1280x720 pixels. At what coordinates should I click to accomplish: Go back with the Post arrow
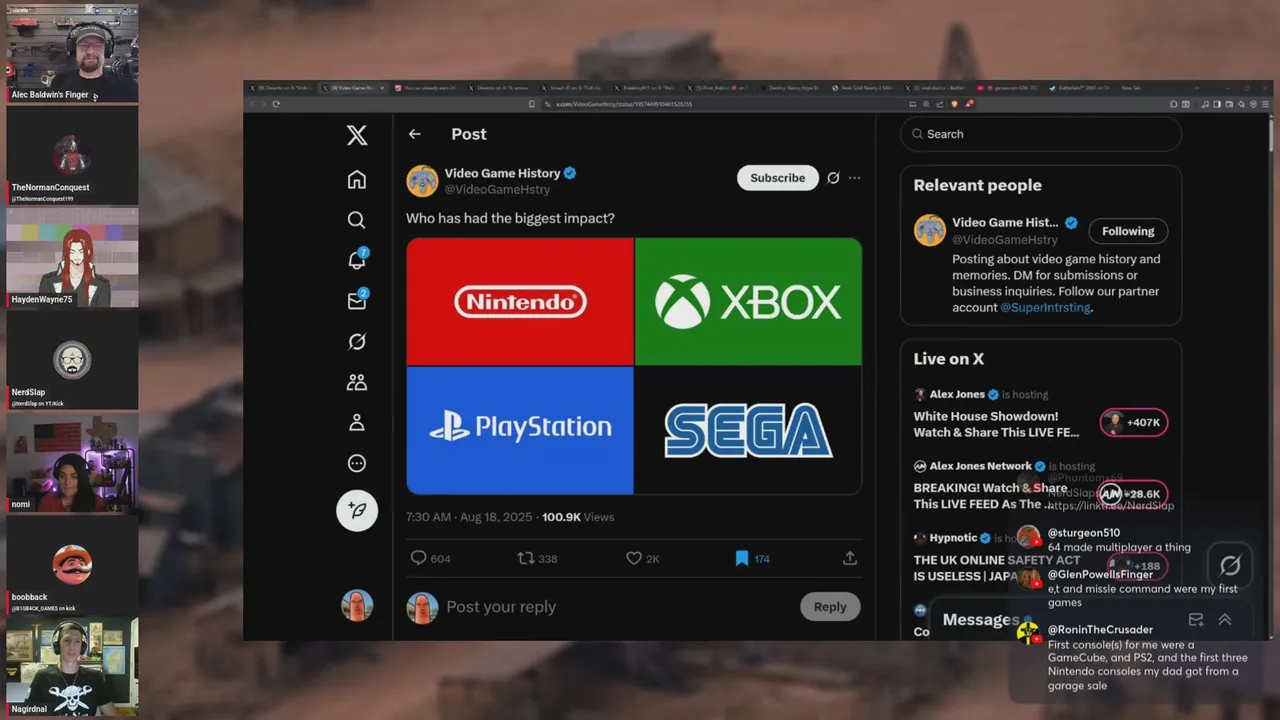(x=414, y=134)
